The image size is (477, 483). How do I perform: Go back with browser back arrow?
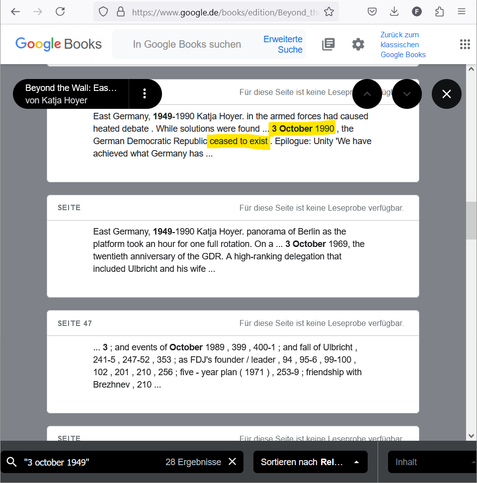coord(15,12)
